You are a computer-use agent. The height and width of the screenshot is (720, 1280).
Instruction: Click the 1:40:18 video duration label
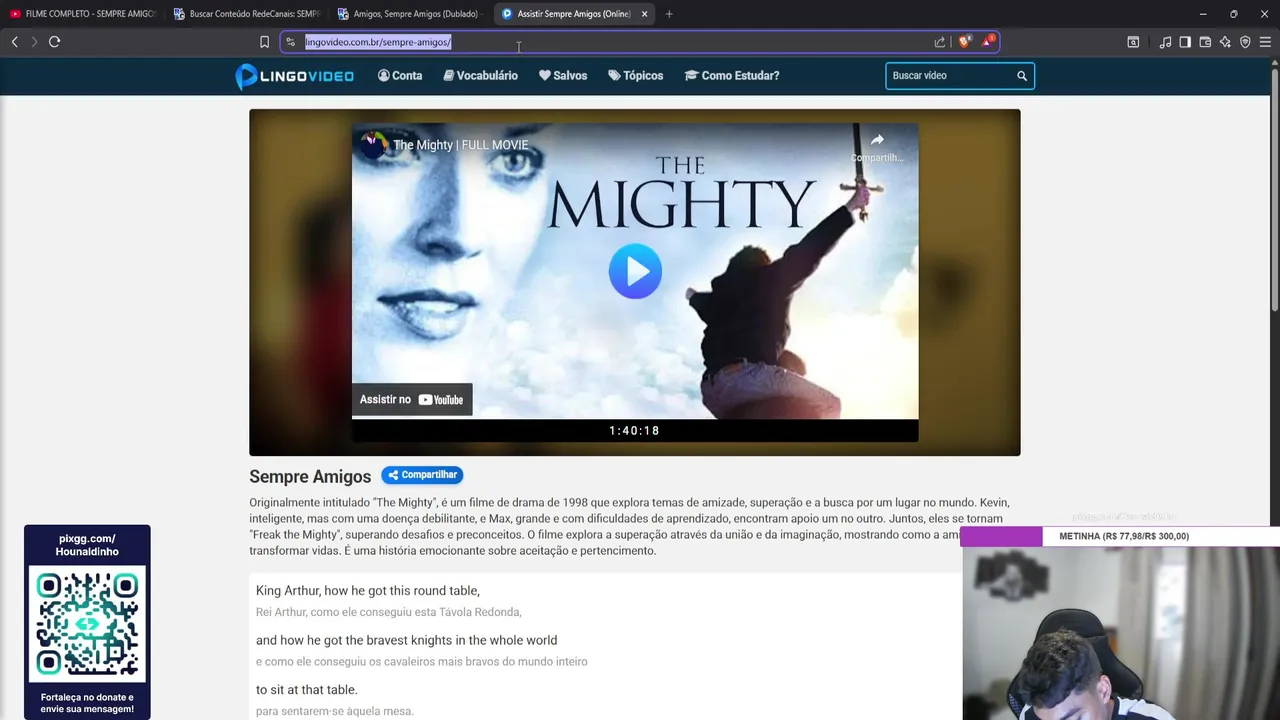coord(635,431)
